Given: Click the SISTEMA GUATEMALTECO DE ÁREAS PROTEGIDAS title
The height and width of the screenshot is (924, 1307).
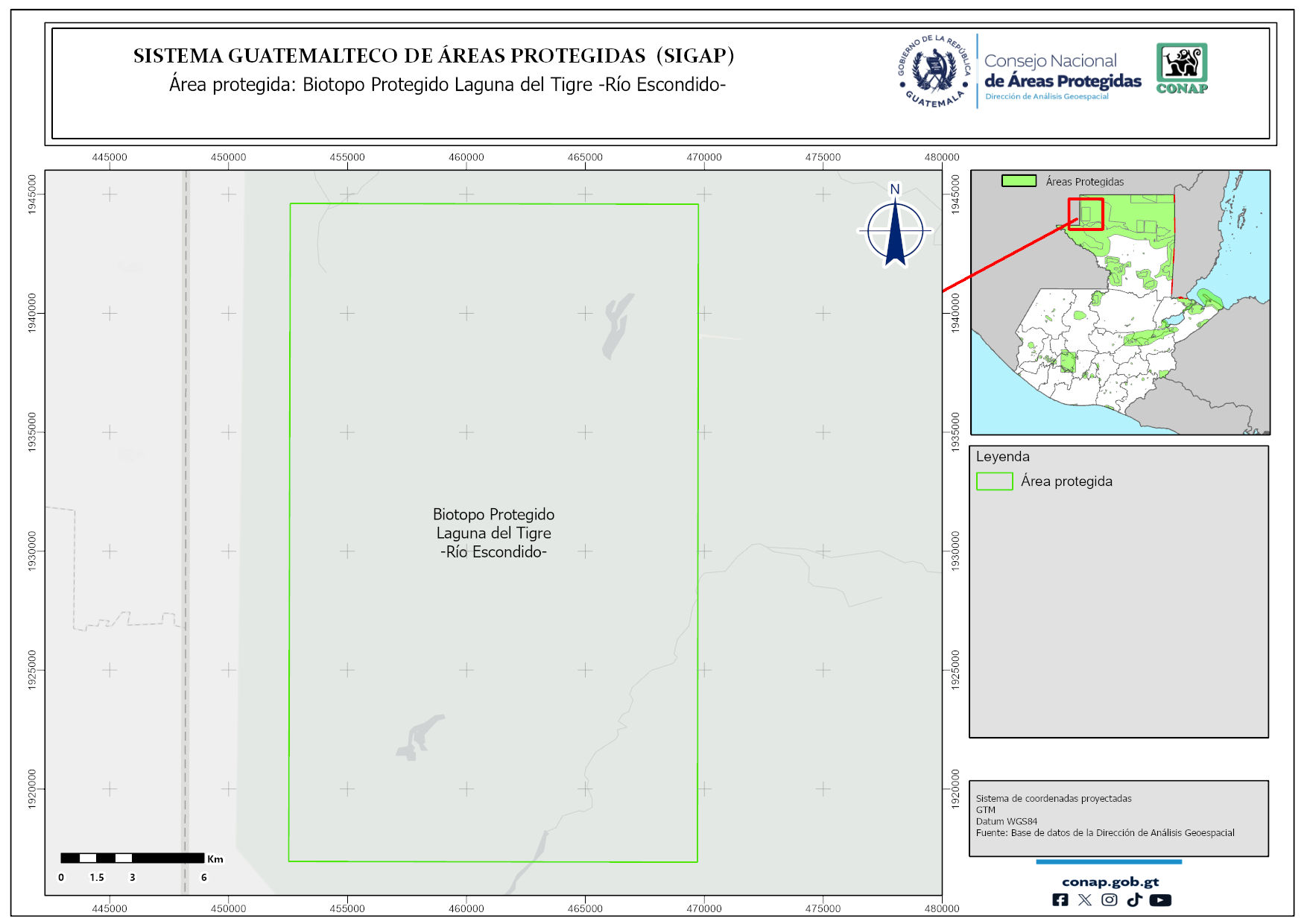Looking at the screenshot, I should 434,56.
